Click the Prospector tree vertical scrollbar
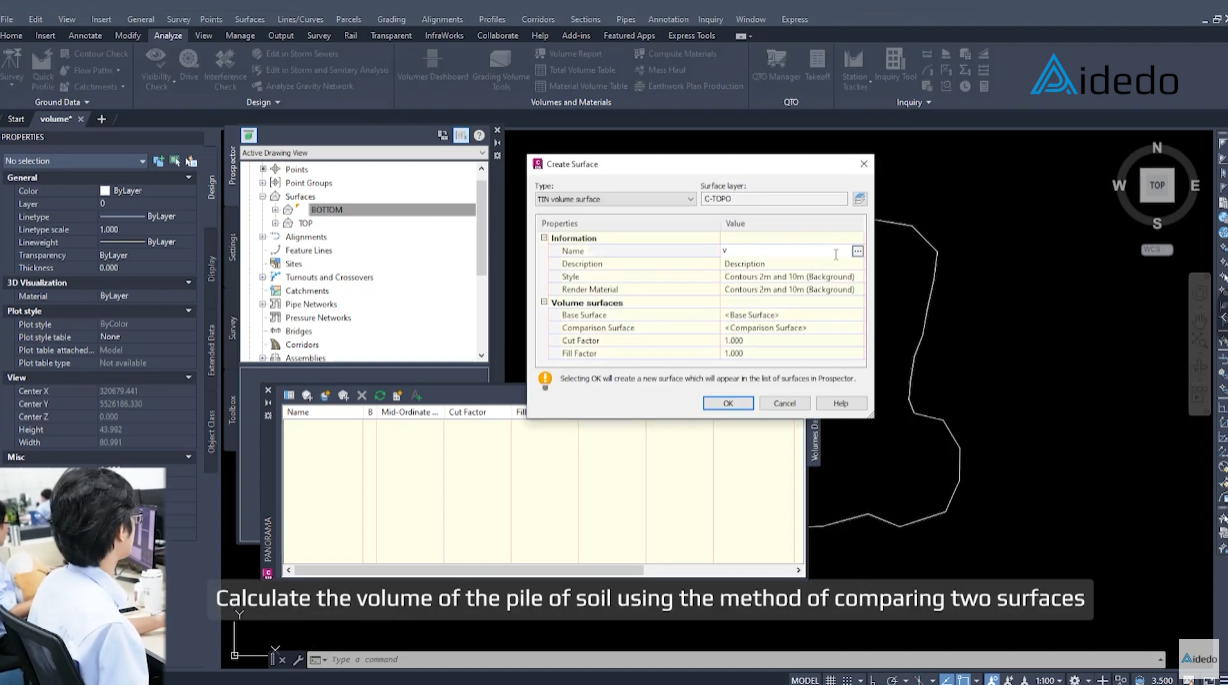Viewport: 1228px width, 685px height. point(481,261)
